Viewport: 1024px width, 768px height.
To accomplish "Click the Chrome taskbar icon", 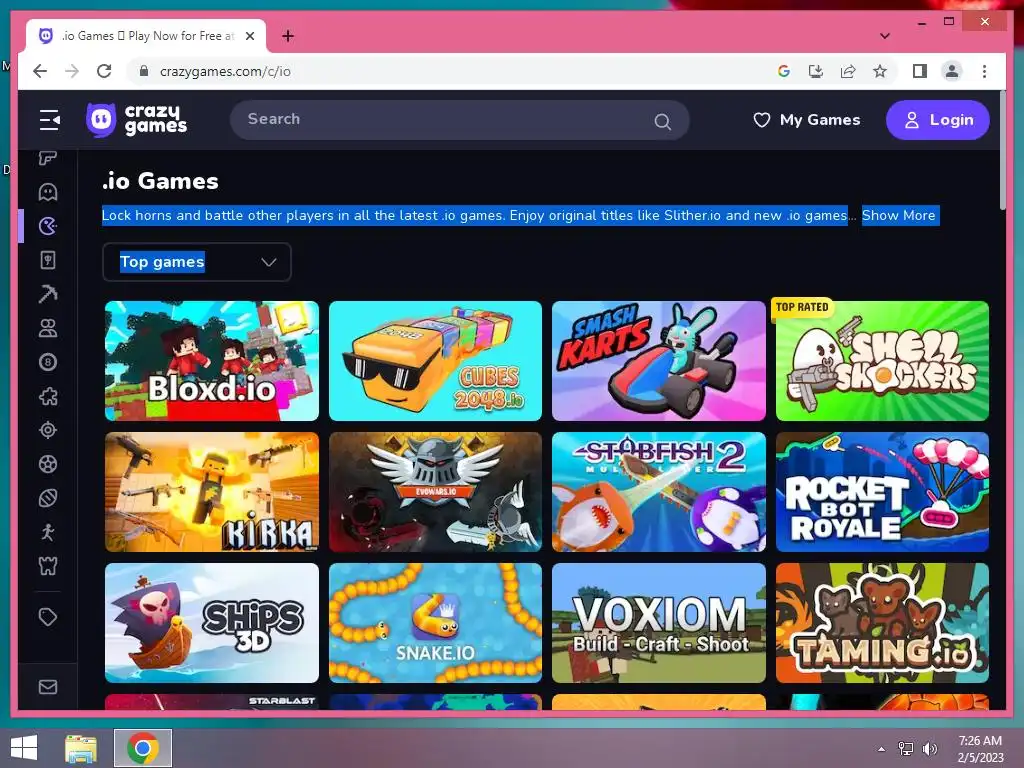I will [x=143, y=748].
